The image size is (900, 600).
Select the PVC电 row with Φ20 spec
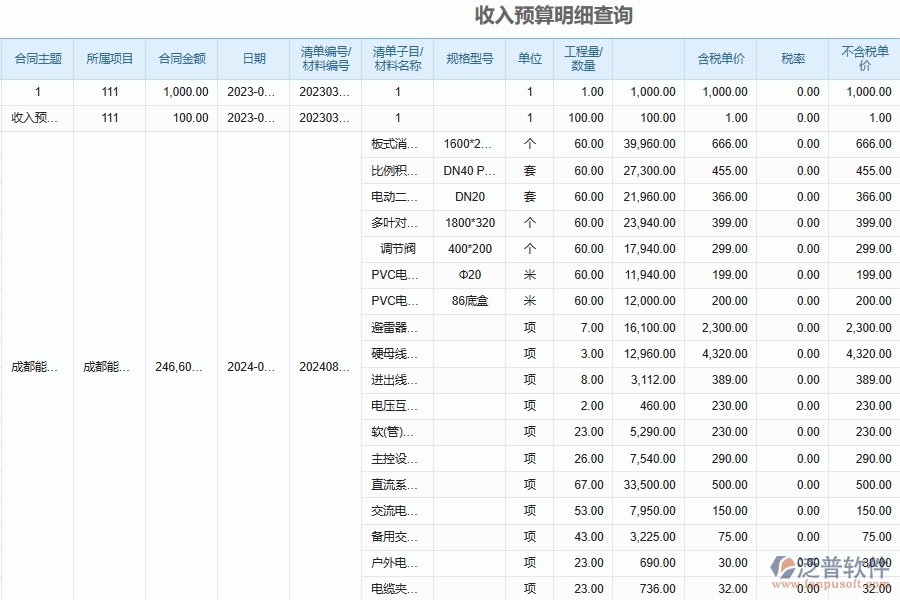[x=396, y=275]
